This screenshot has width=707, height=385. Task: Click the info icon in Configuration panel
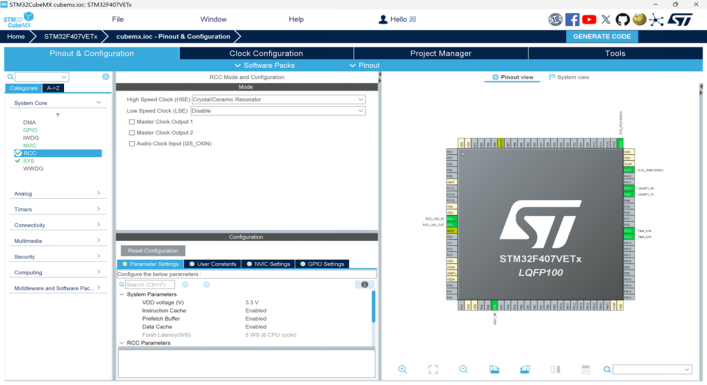pos(364,284)
